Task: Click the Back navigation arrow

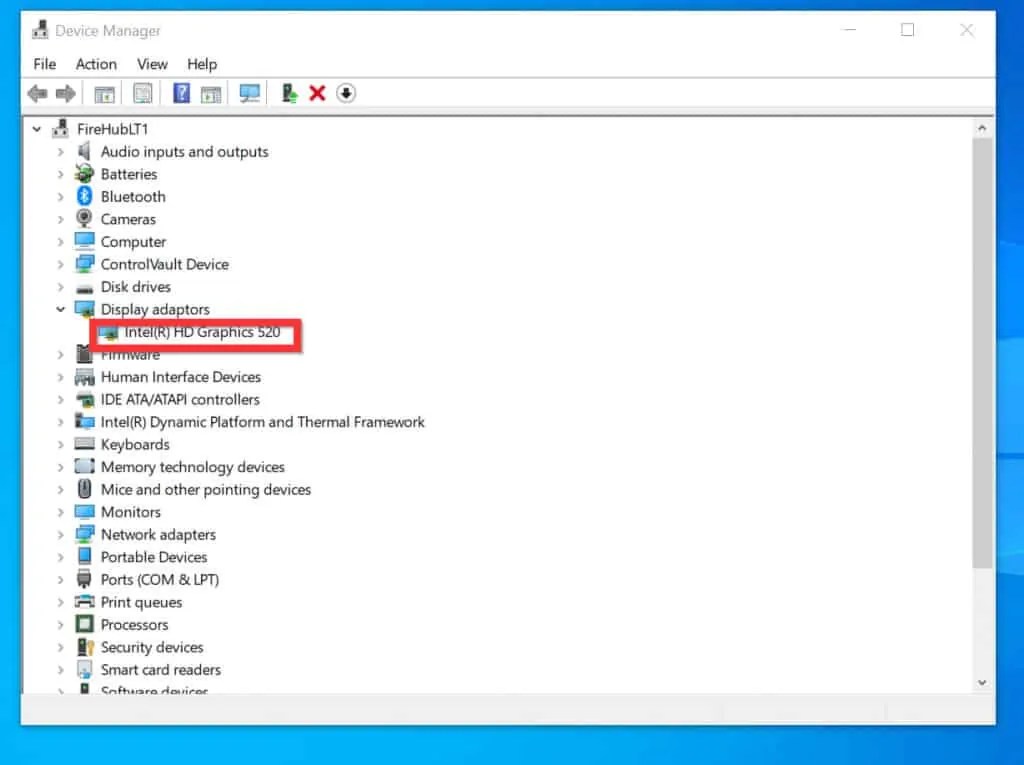Action: tap(37, 93)
